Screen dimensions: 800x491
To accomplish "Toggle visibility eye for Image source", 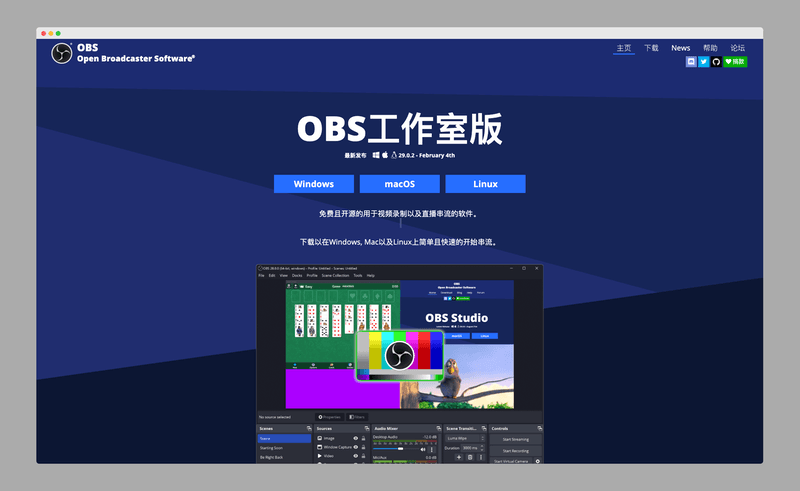I will [x=356, y=438].
